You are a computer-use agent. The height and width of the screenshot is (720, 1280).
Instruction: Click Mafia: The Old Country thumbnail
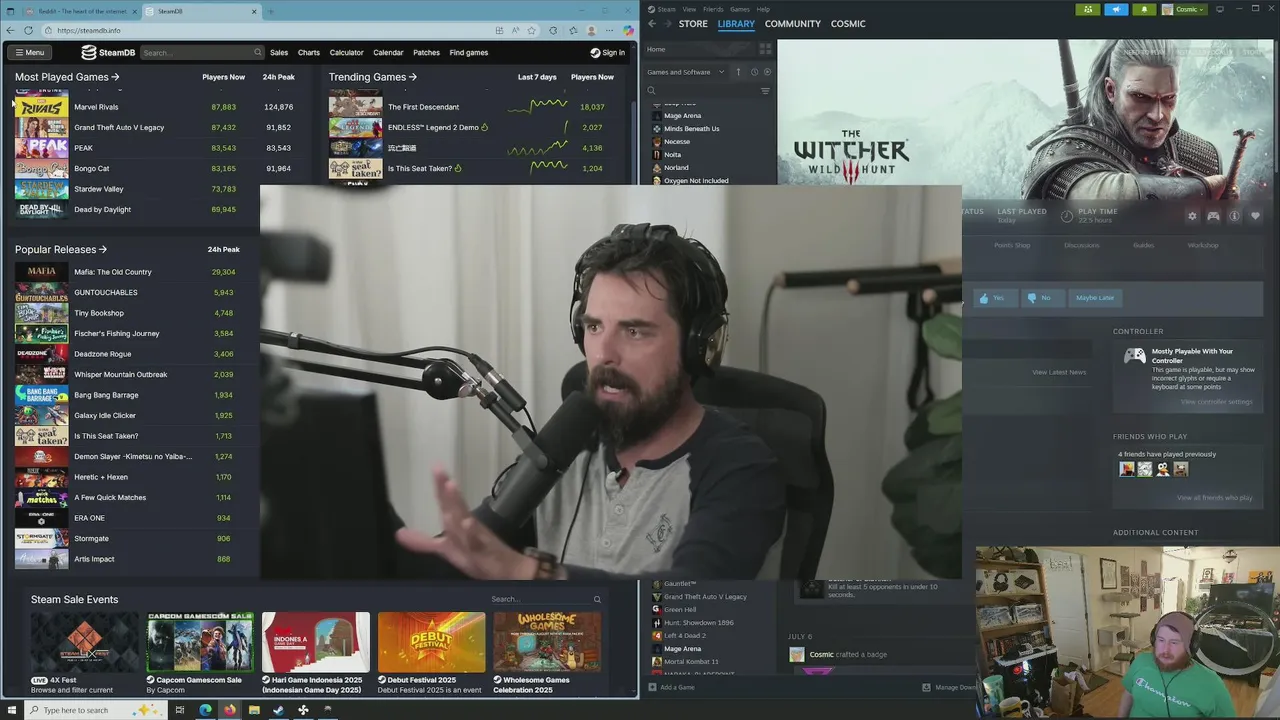(41, 272)
